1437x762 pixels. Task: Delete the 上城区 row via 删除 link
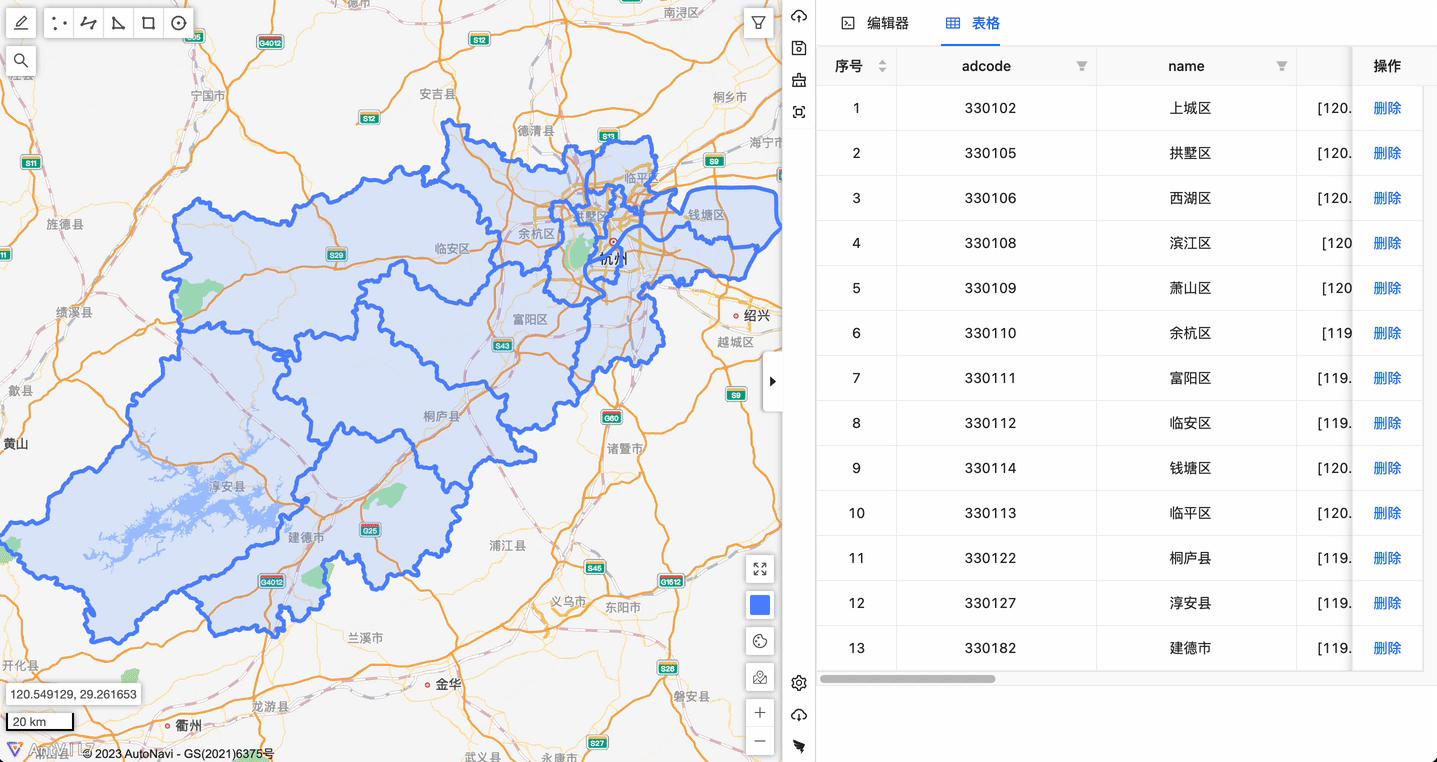pyautogui.click(x=1387, y=107)
